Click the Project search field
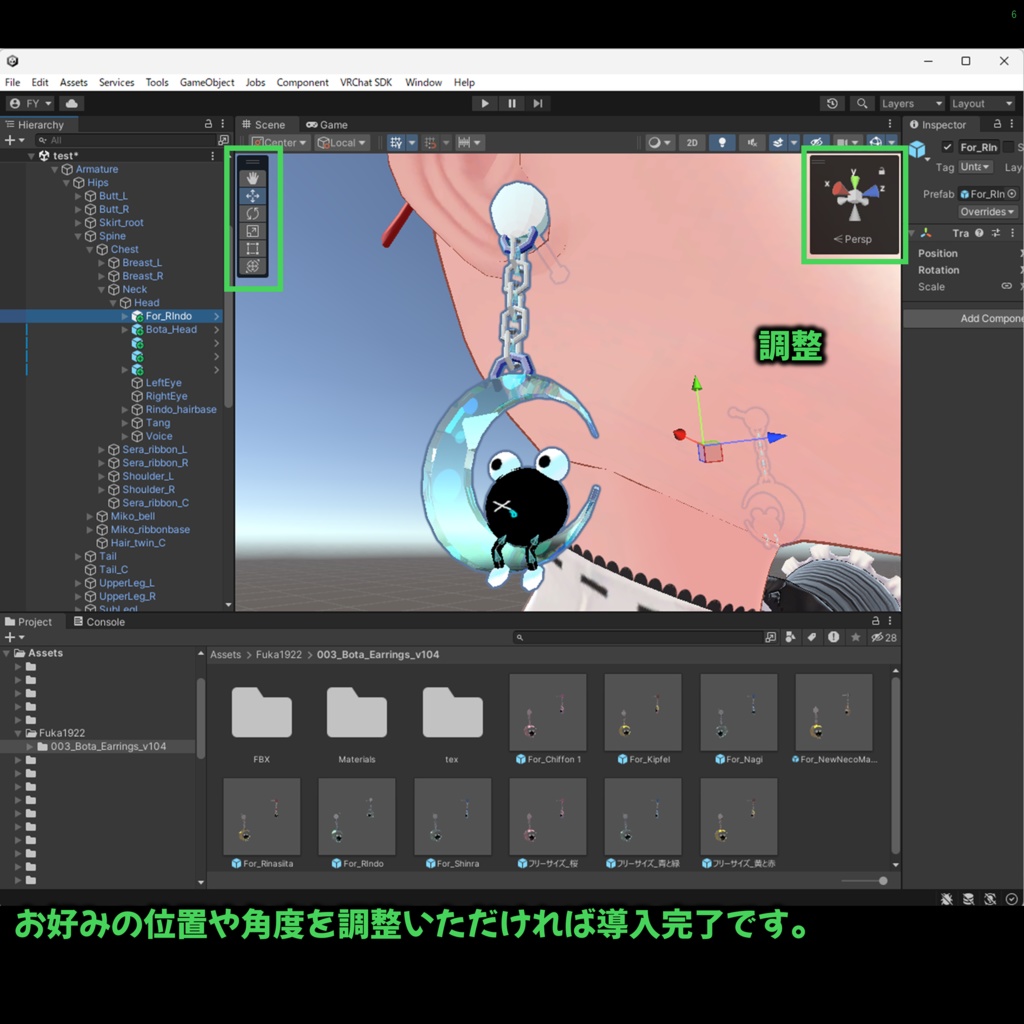 [637, 637]
